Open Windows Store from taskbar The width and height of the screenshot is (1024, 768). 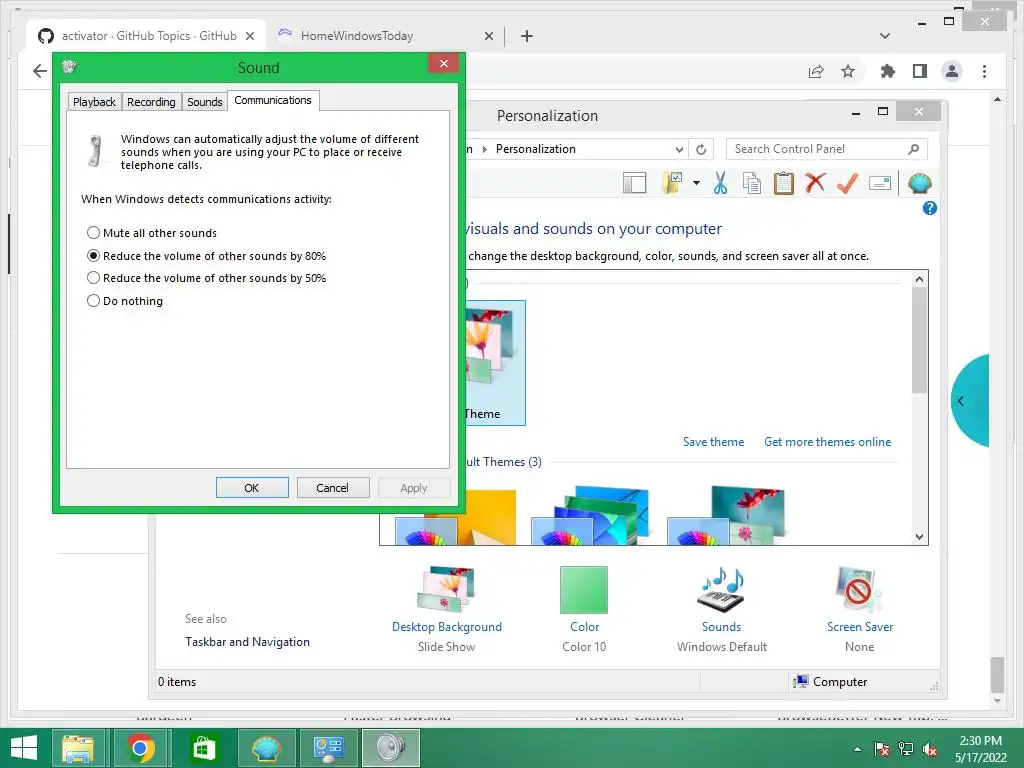pyautogui.click(x=203, y=748)
